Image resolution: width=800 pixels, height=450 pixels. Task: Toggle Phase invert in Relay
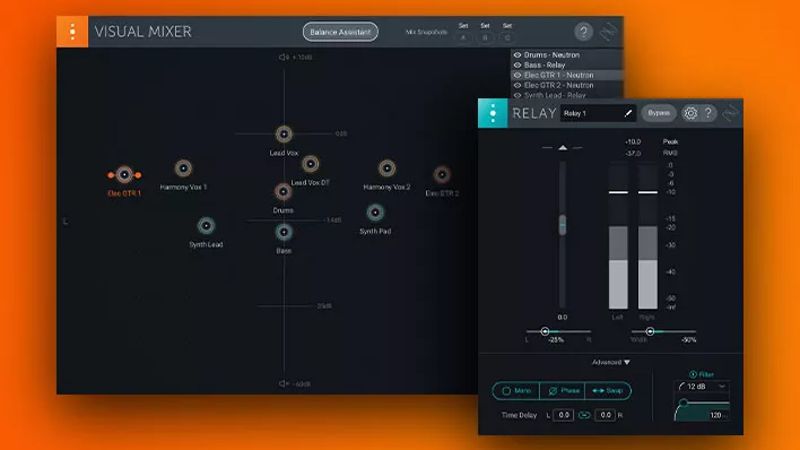tap(562, 391)
